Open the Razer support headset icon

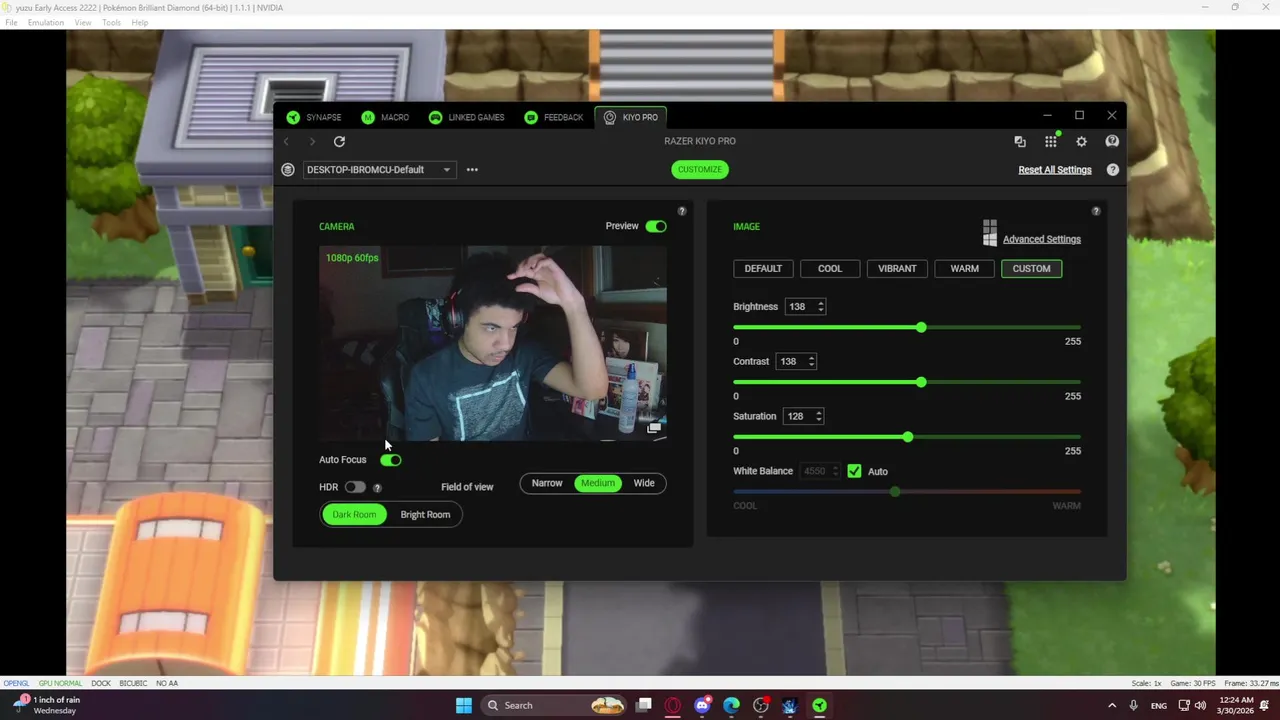1112,142
